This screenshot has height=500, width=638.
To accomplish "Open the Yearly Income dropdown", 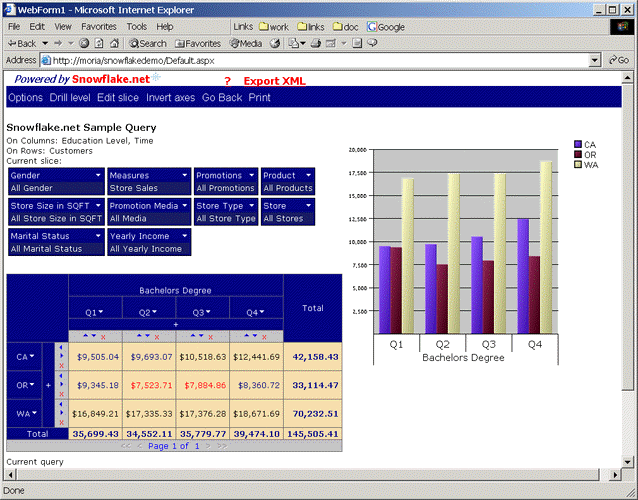I will (x=184, y=237).
